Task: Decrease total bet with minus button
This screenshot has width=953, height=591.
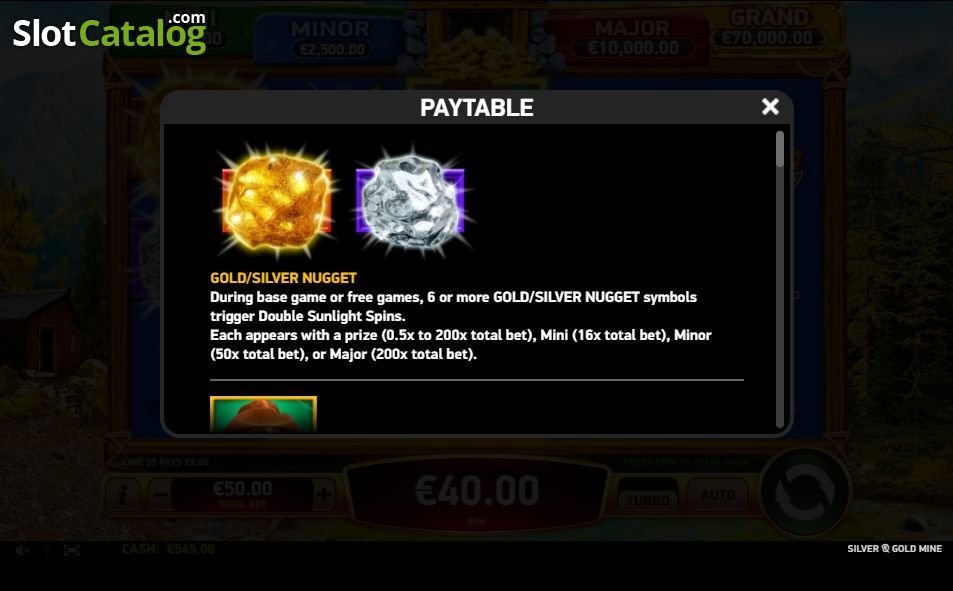Action: point(160,495)
